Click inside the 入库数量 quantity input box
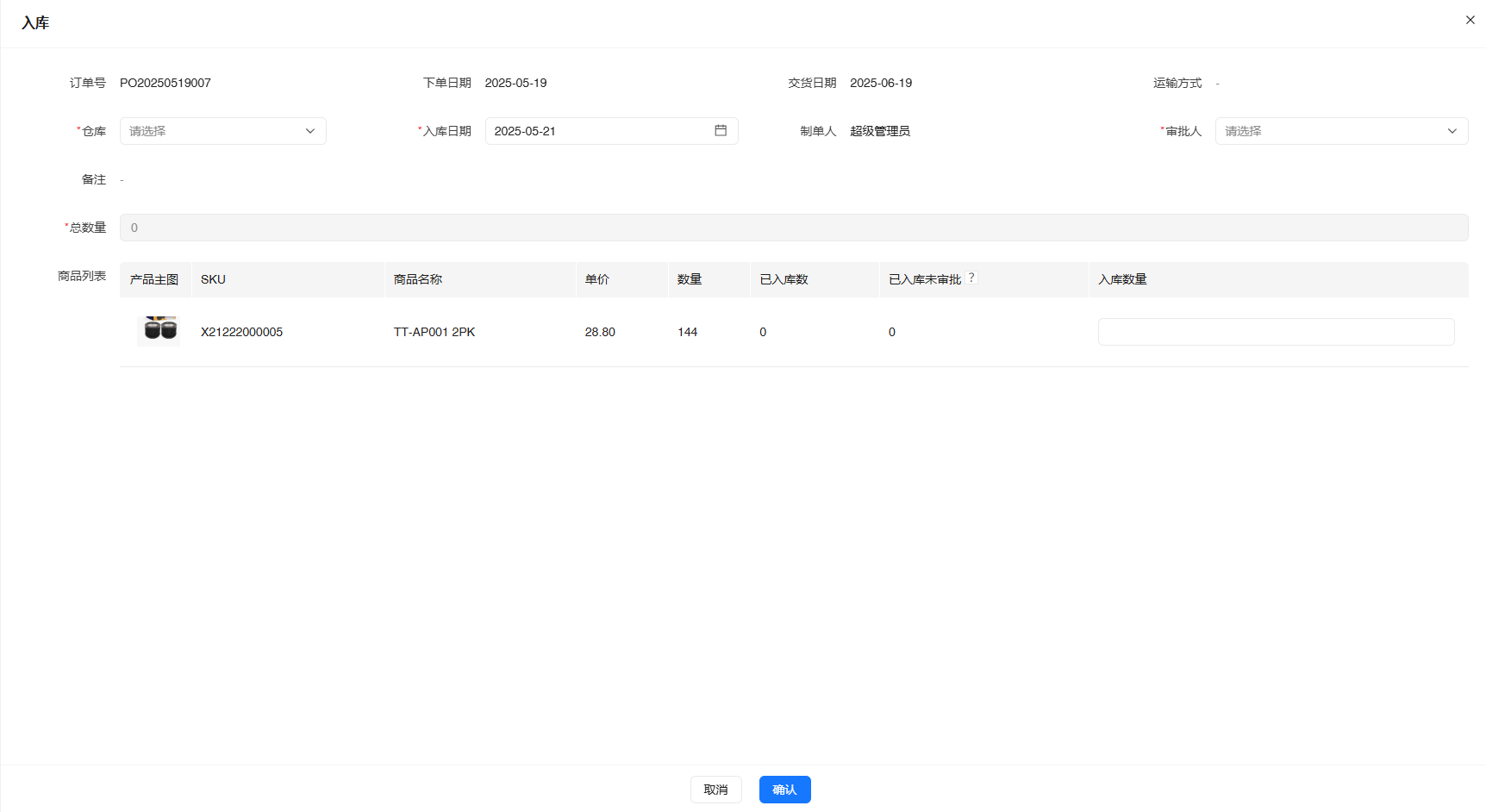1486x812 pixels. (x=1276, y=331)
